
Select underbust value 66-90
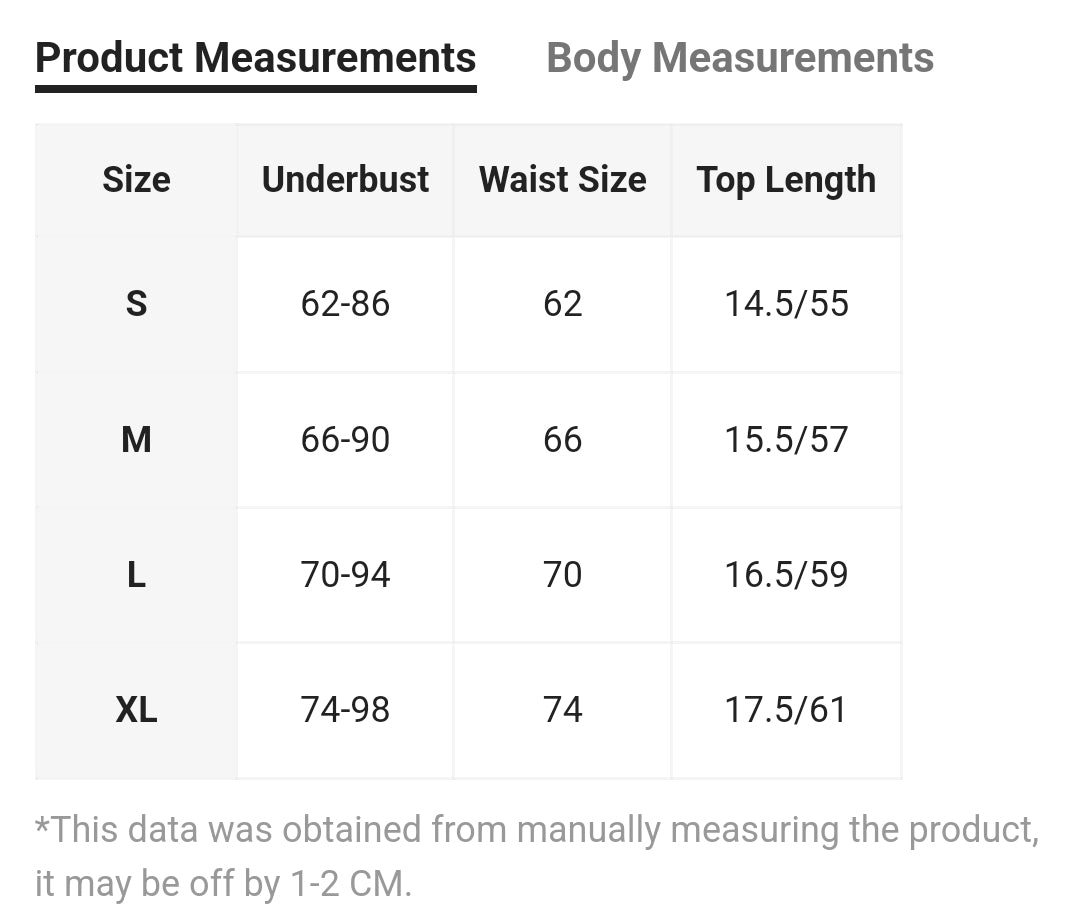point(345,439)
